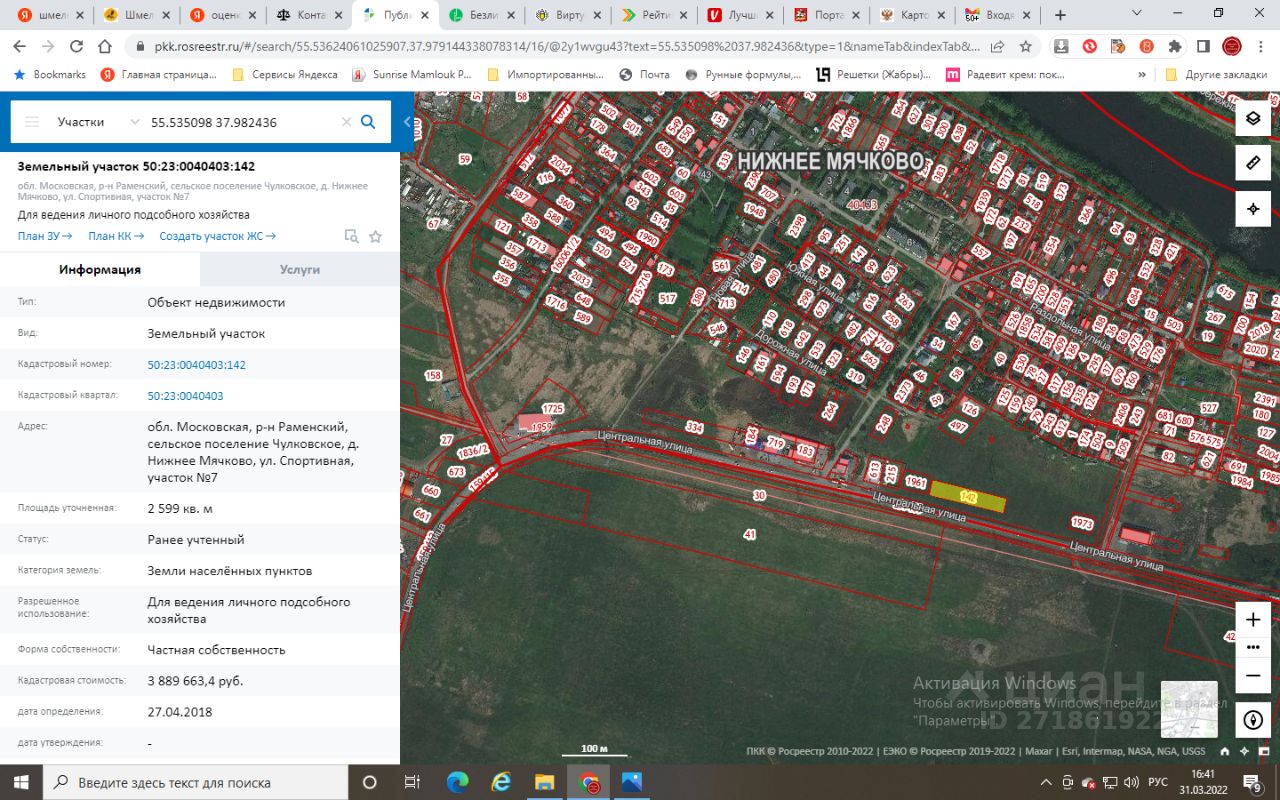This screenshot has height=800, width=1280.
Task: Select the Информация tab
Action: coord(100,270)
